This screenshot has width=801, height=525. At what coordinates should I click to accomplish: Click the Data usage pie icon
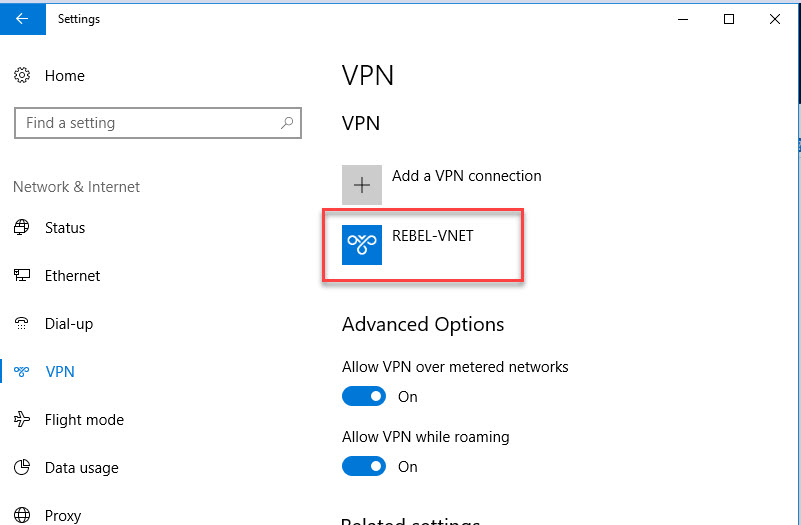coord(21,468)
